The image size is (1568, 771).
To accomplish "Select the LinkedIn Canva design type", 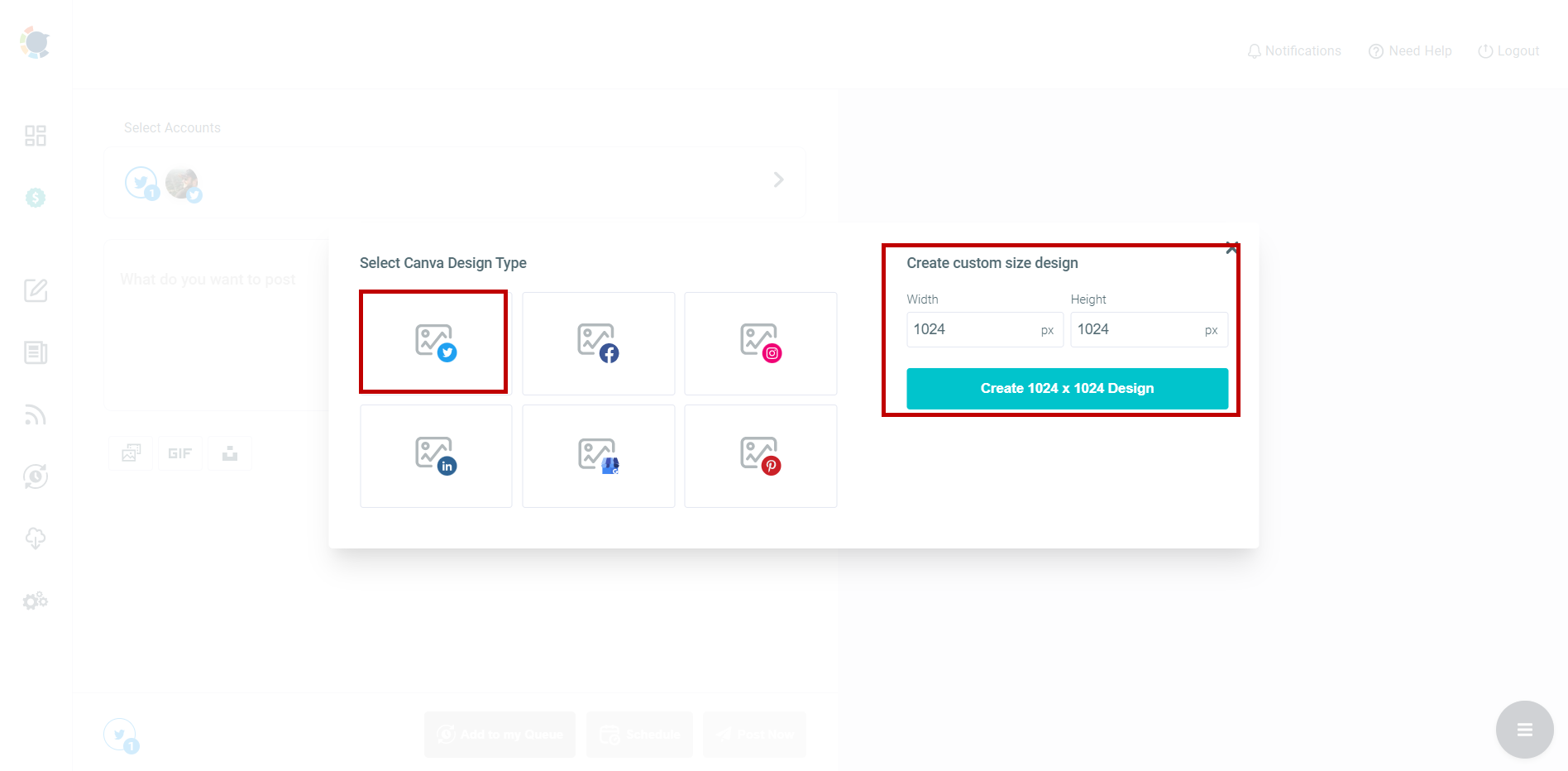I will [436, 456].
